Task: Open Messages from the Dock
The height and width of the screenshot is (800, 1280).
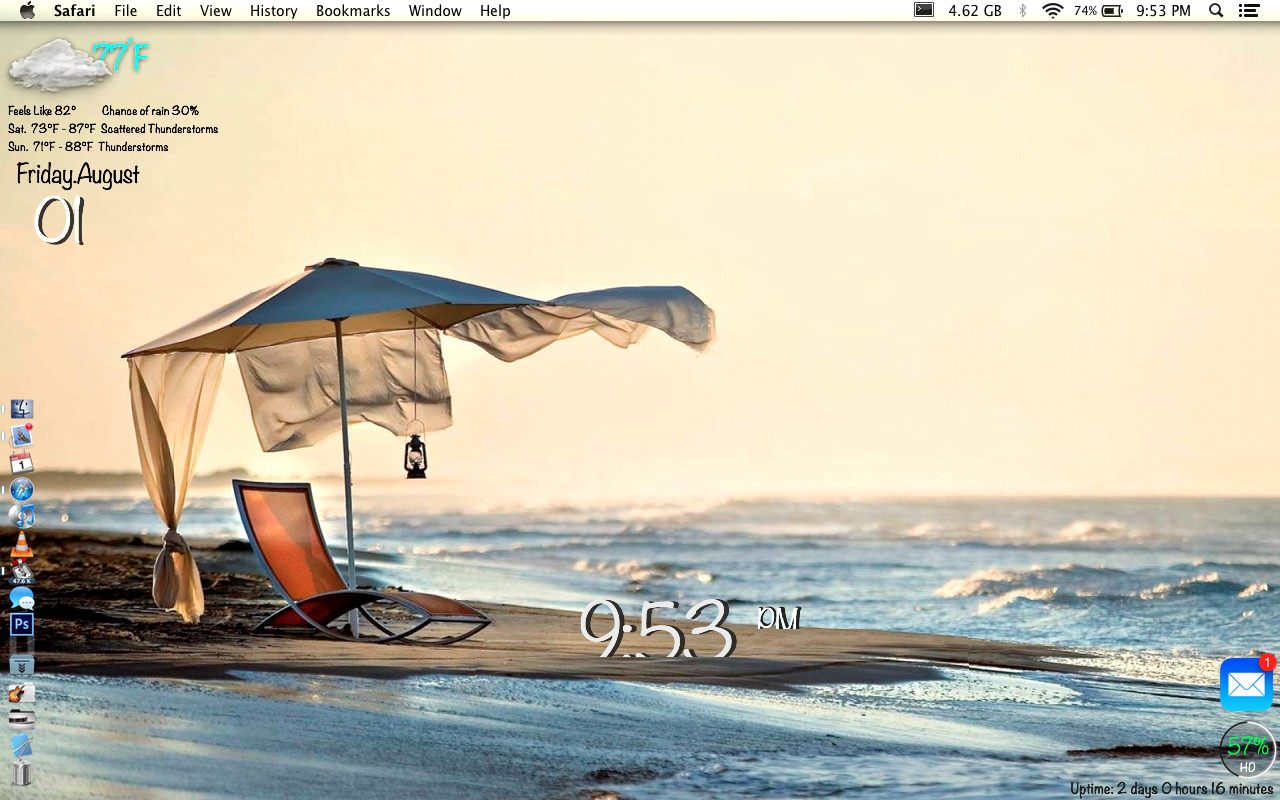Action: pyautogui.click(x=22, y=598)
